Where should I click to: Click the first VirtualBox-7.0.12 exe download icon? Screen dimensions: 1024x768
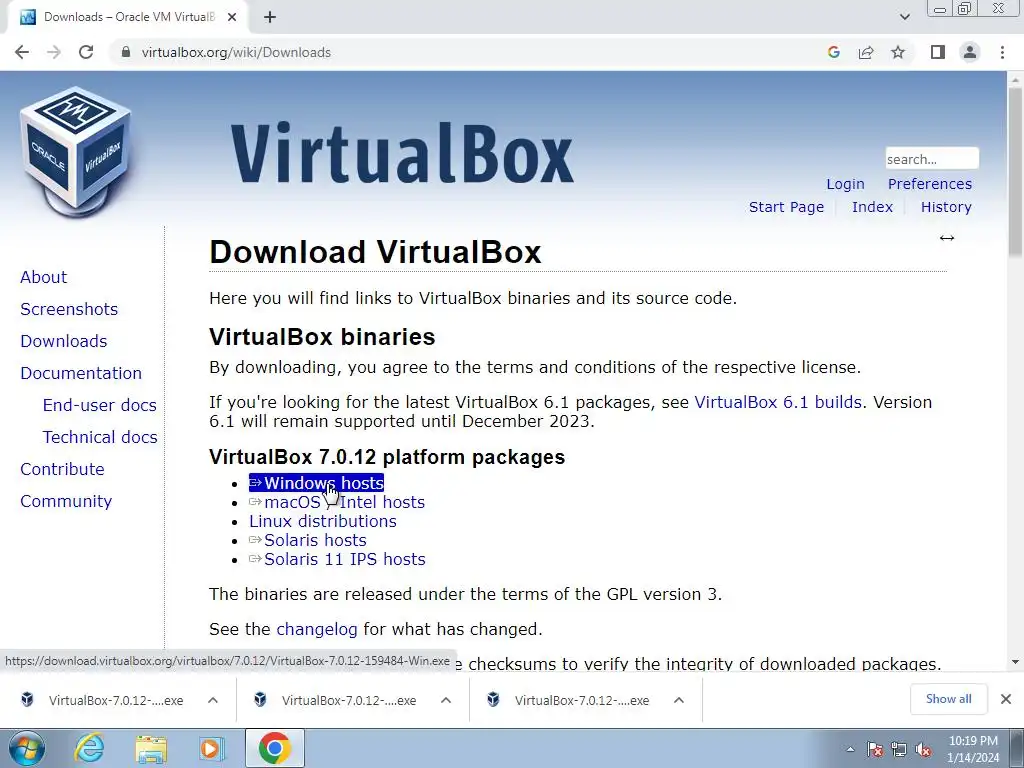27,699
